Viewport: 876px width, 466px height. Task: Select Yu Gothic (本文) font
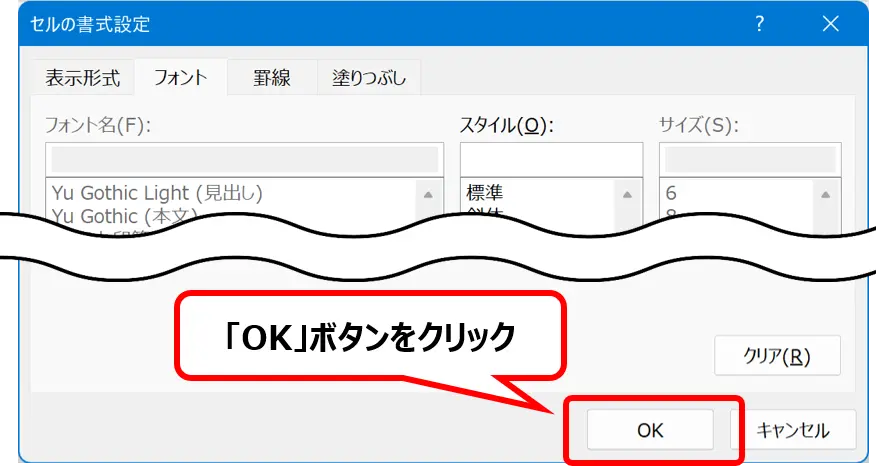(125, 215)
